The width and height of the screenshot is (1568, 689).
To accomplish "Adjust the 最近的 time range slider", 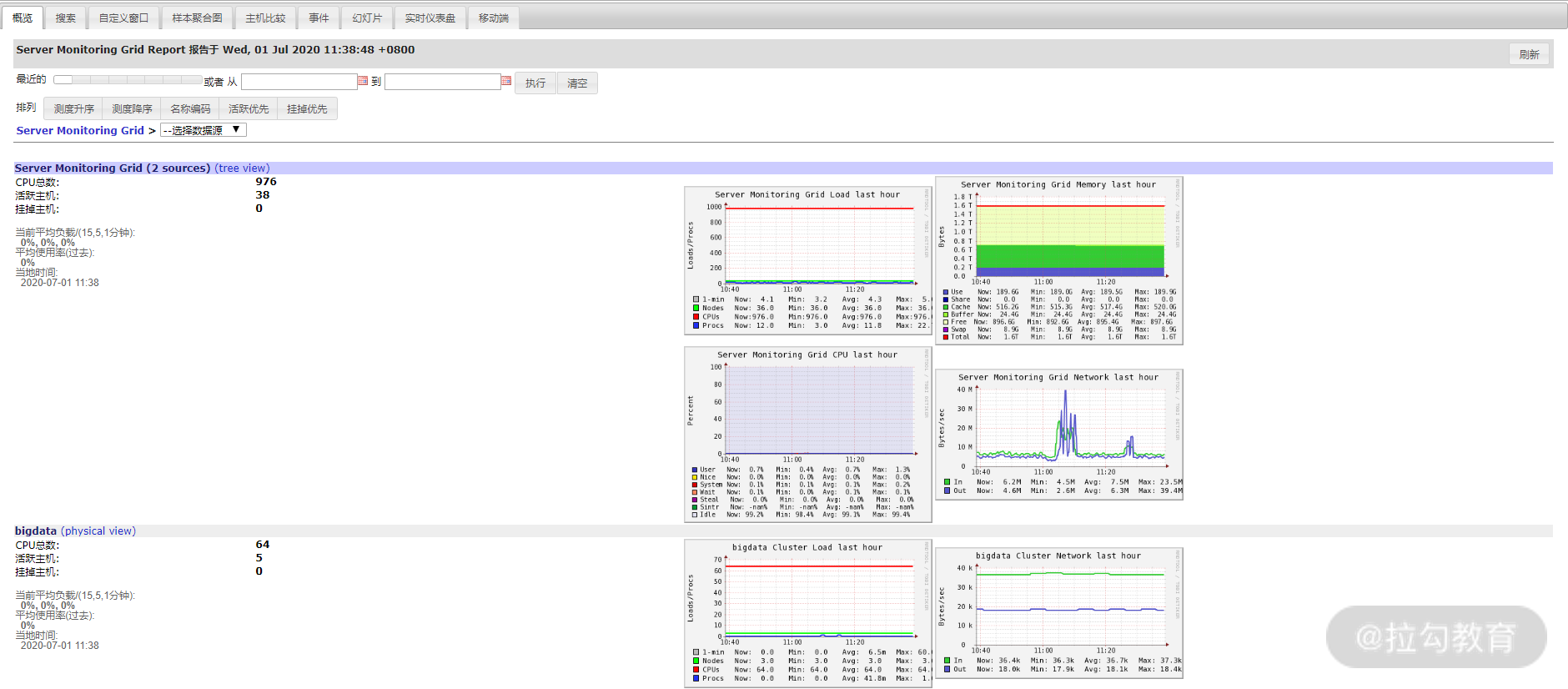I will point(128,80).
